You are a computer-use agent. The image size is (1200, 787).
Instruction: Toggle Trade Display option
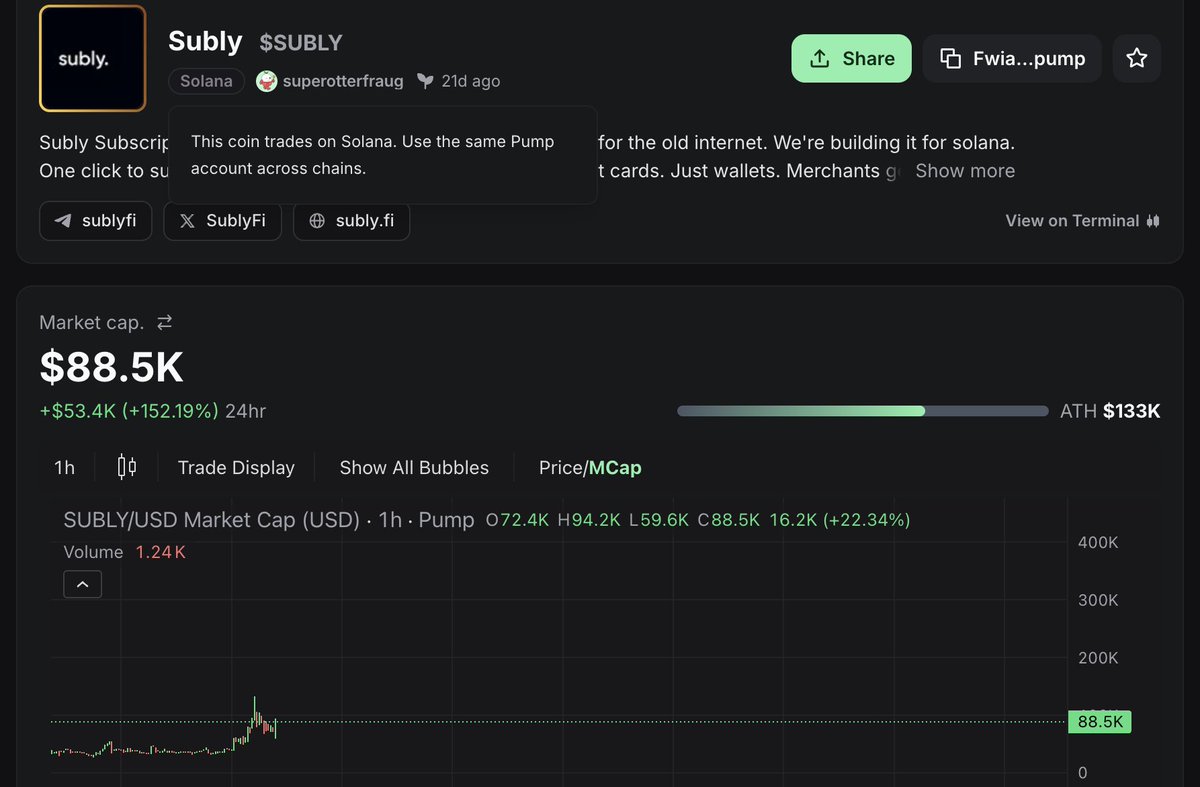[x=236, y=467]
